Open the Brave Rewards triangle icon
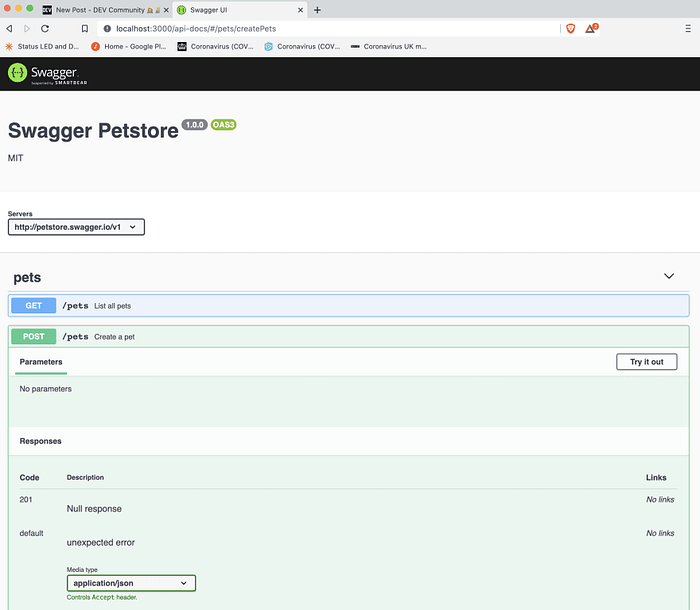Image resolution: width=700 pixels, height=610 pixels. 591,29
